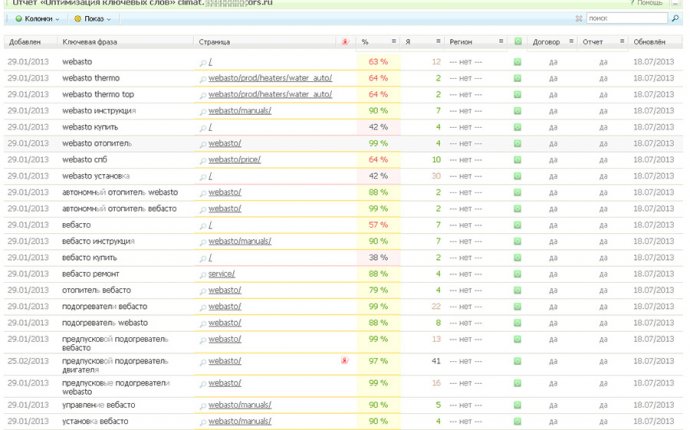Select the 63 % value in webasto row
Screen dimensions: 690x430
point(378,62)
